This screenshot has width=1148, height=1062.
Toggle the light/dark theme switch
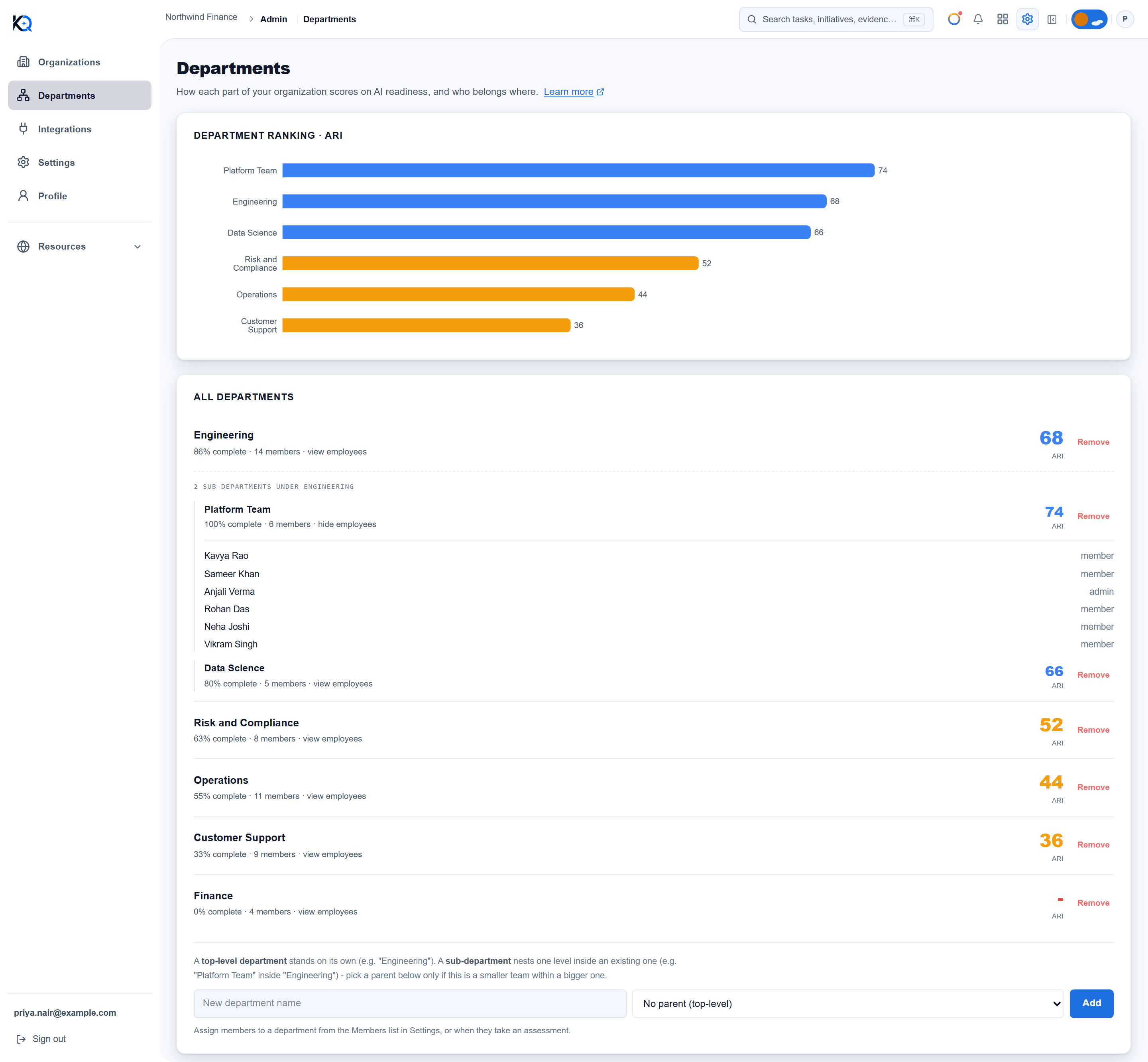click(1089, 20)
